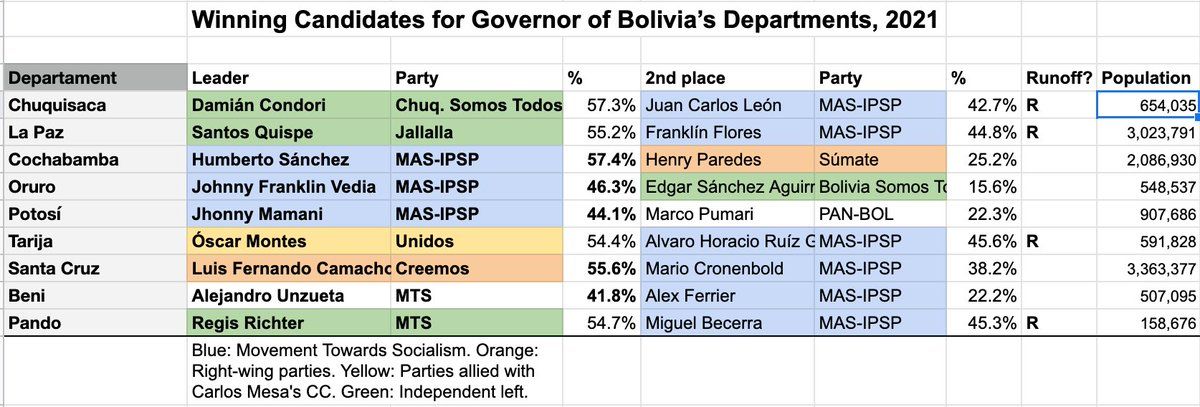Image resolution: width=1200 pixels, height=407 pixels.
Task: Click the Damián Condori cell
Action: [x=289, y=105]
